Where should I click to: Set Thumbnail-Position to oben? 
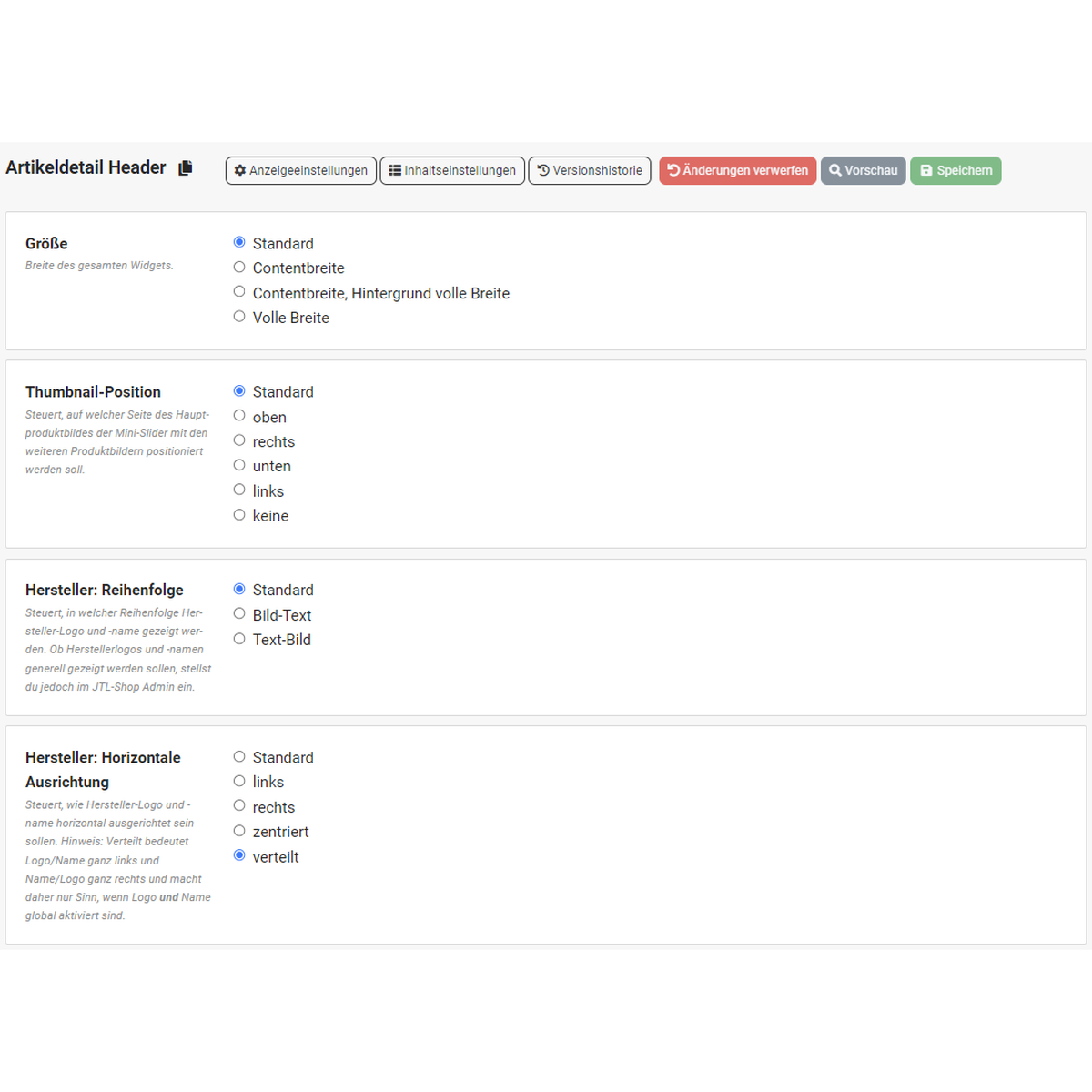tap(238, 416)
